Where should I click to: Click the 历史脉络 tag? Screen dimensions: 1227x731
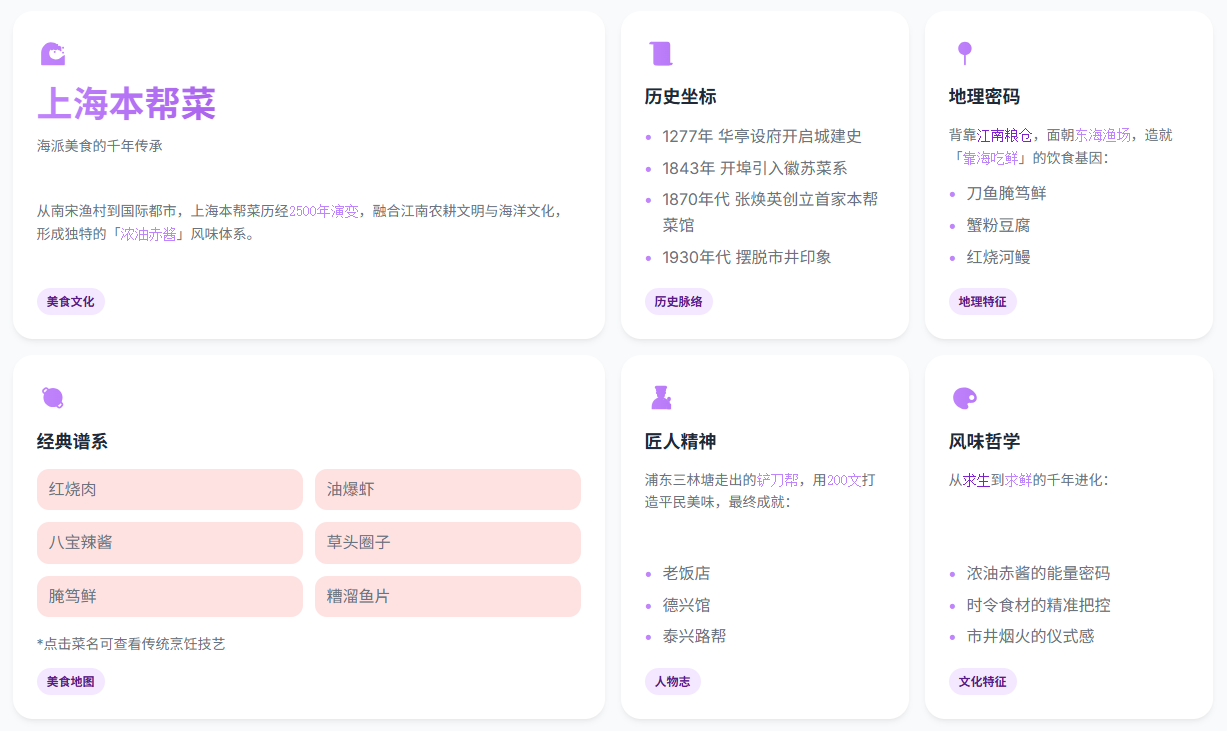point(678,302)
